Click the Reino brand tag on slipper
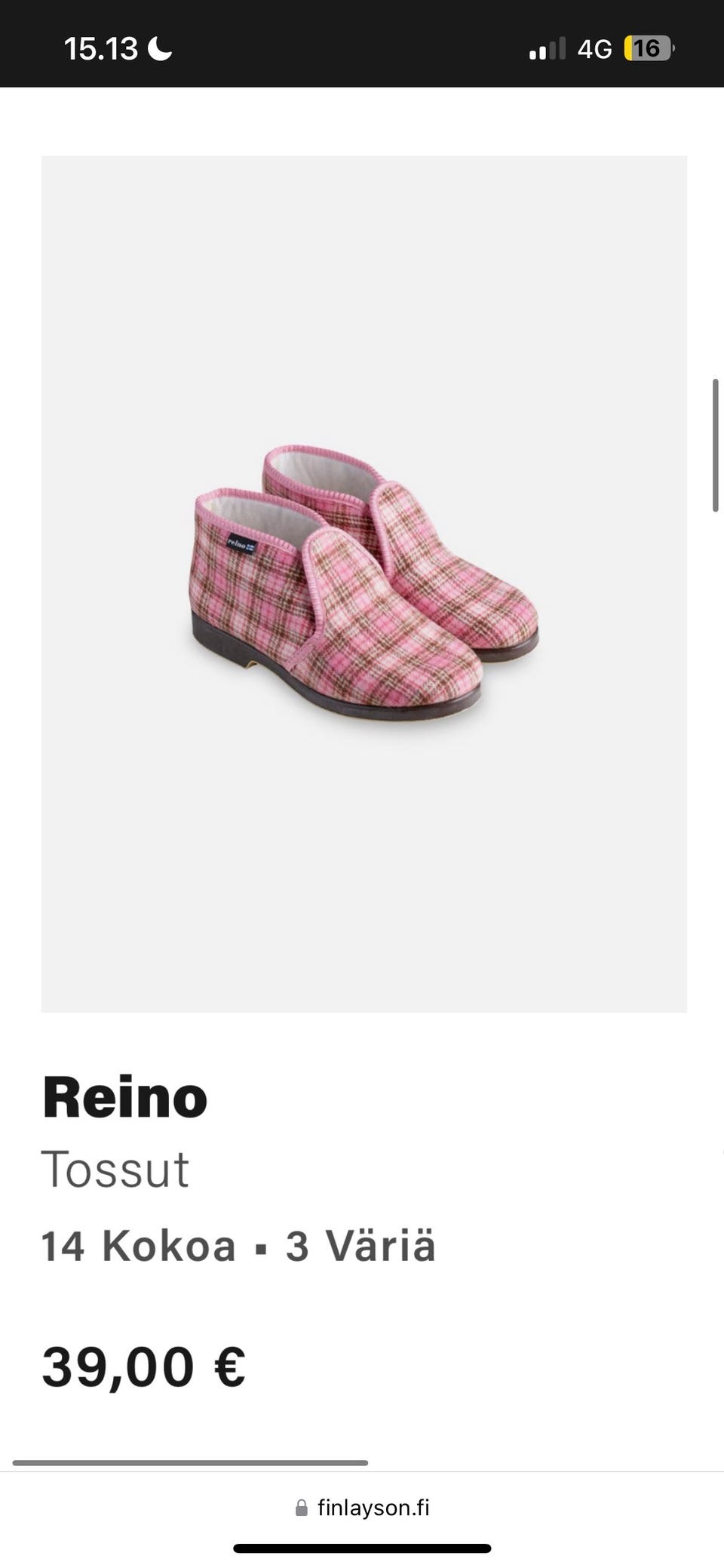Image resolution: width=724 pixels, height=1568 pixels. click(243, 543)
